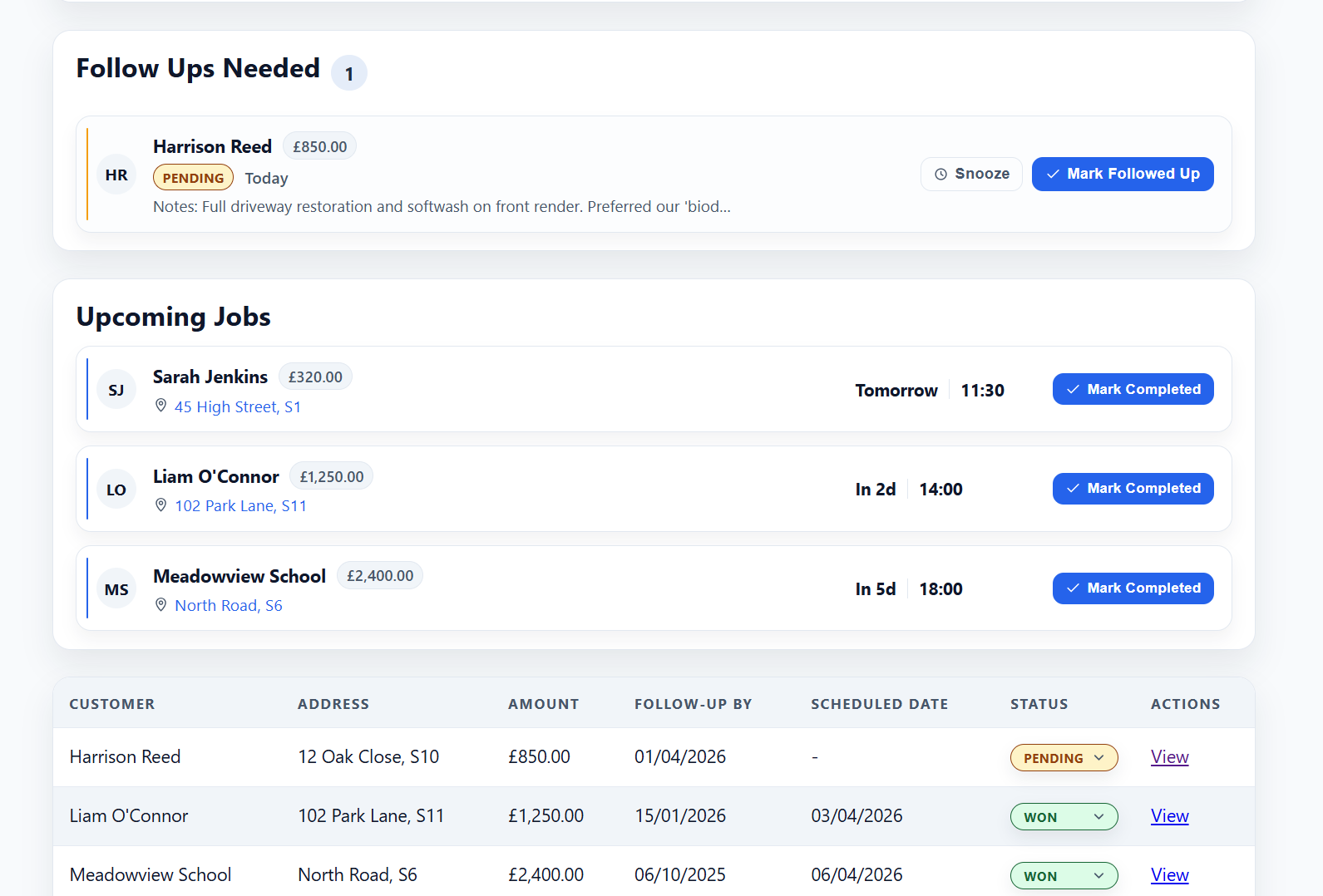Click HR avatar for Harrison Reed

click(x=116, y=175)
